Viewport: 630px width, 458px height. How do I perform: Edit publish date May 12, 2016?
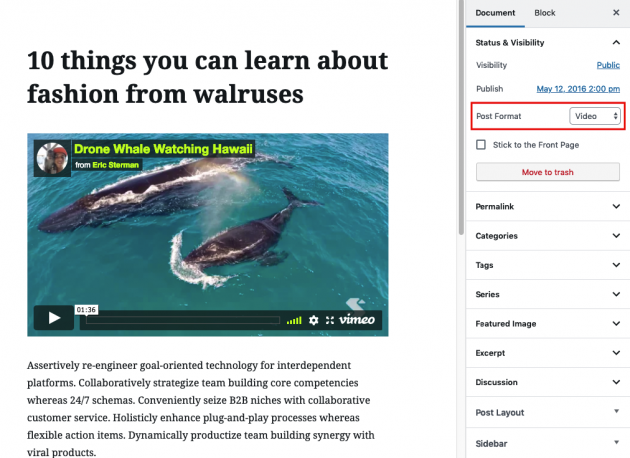point(578,89)
